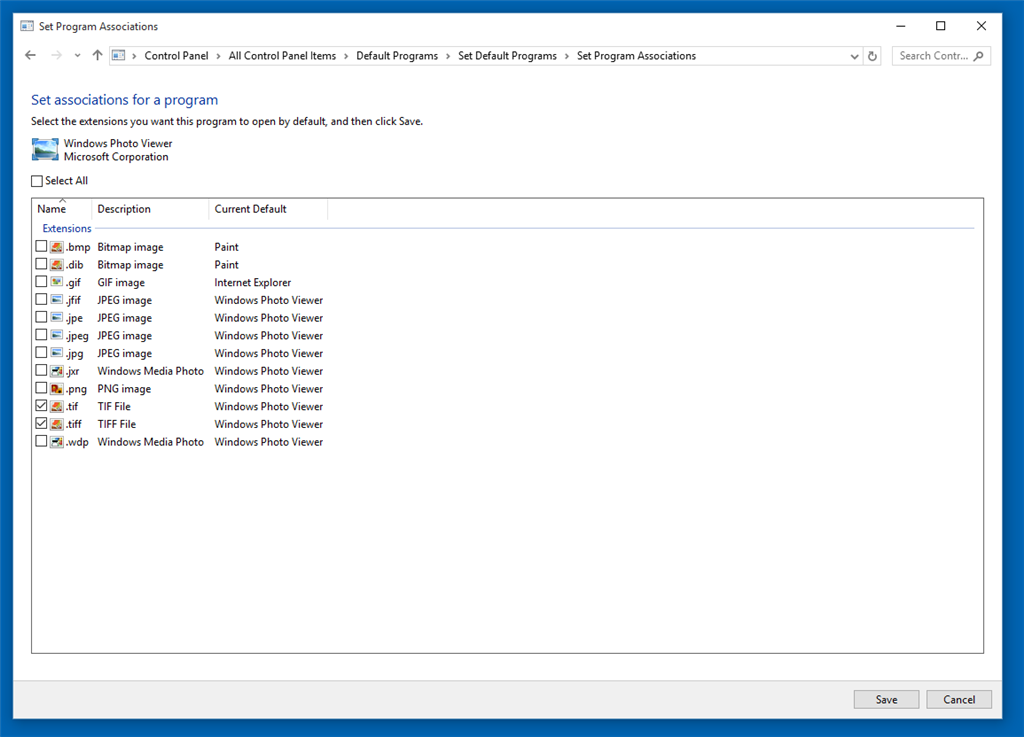Open the Control Panel breadcrumb
The width and height of the screenshot is (1024, 737).
176,56
